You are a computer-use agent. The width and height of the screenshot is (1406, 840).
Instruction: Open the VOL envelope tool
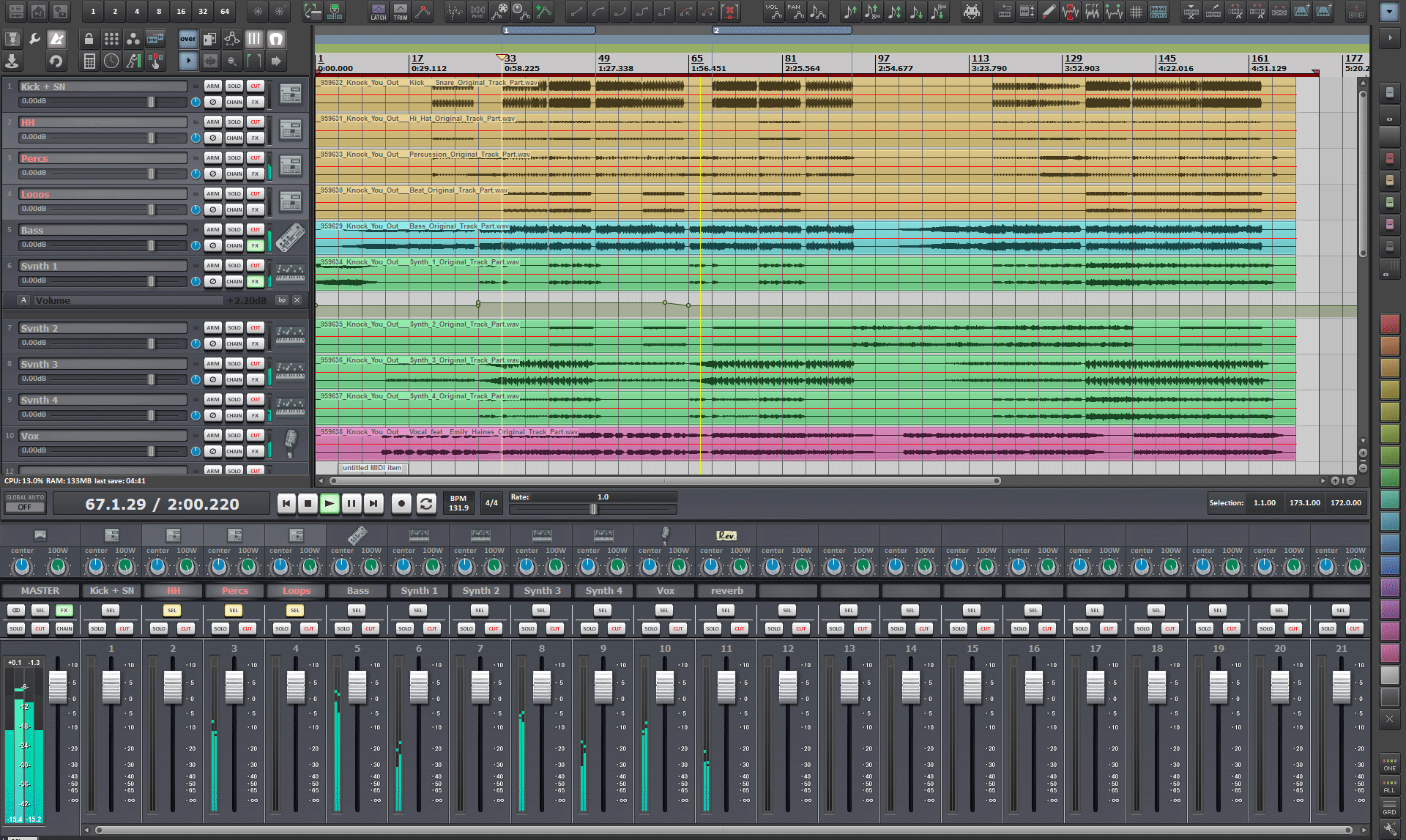773,11
